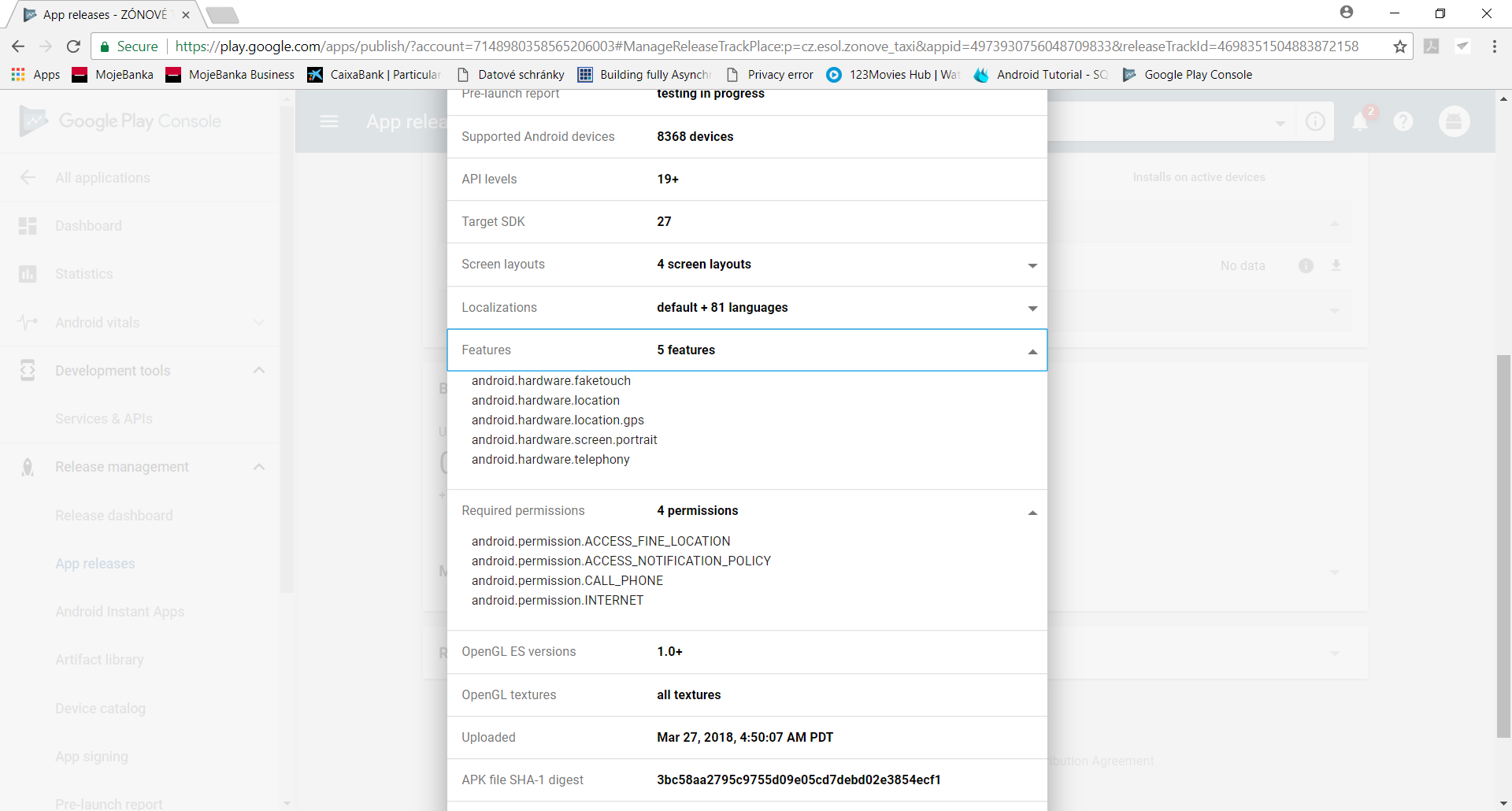The height and width of the screenshot is (811, 1512).
Task: Reload the page with the refresh icon
Action: [x=73, y=46]
